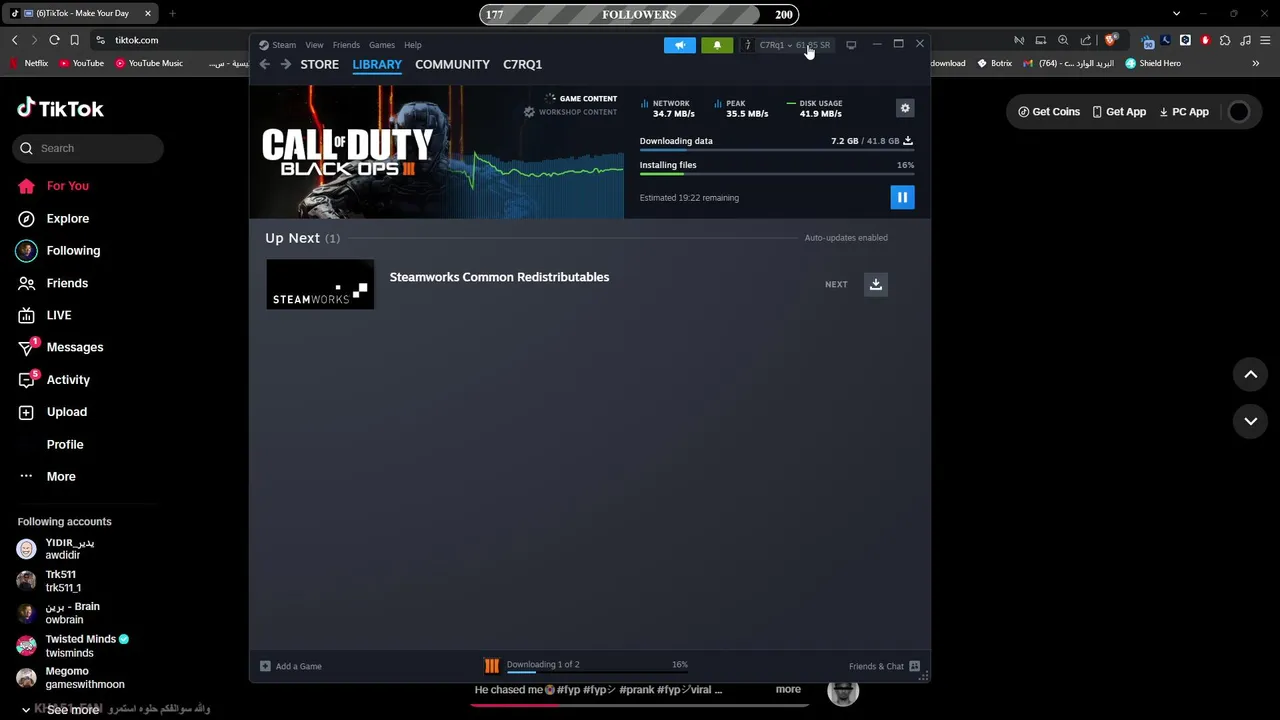Go to previous TikTok video arrow
Viewport: 1280px width, 720px height.
[x=1250, y=374]
